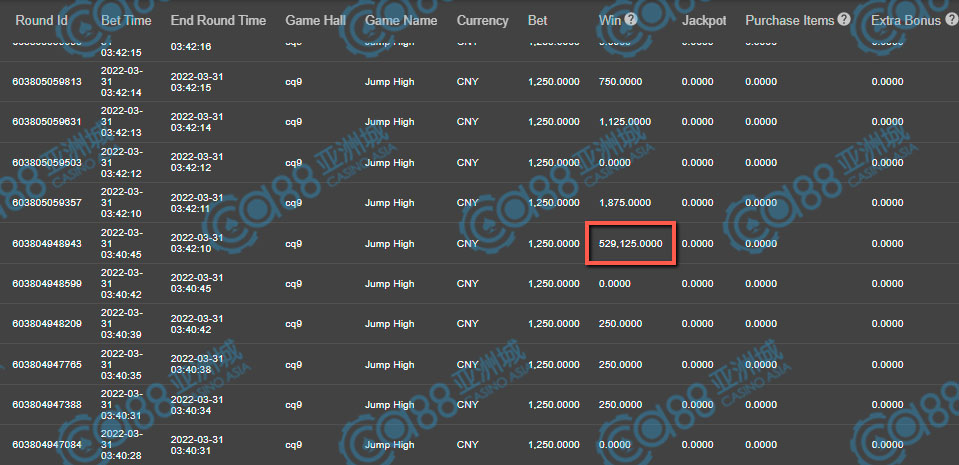The width and height of the screenshot is (959, 465).
Task: Click the help icon beside Extra Bonus
Action: pyautogui.click(x=950, y=20)
